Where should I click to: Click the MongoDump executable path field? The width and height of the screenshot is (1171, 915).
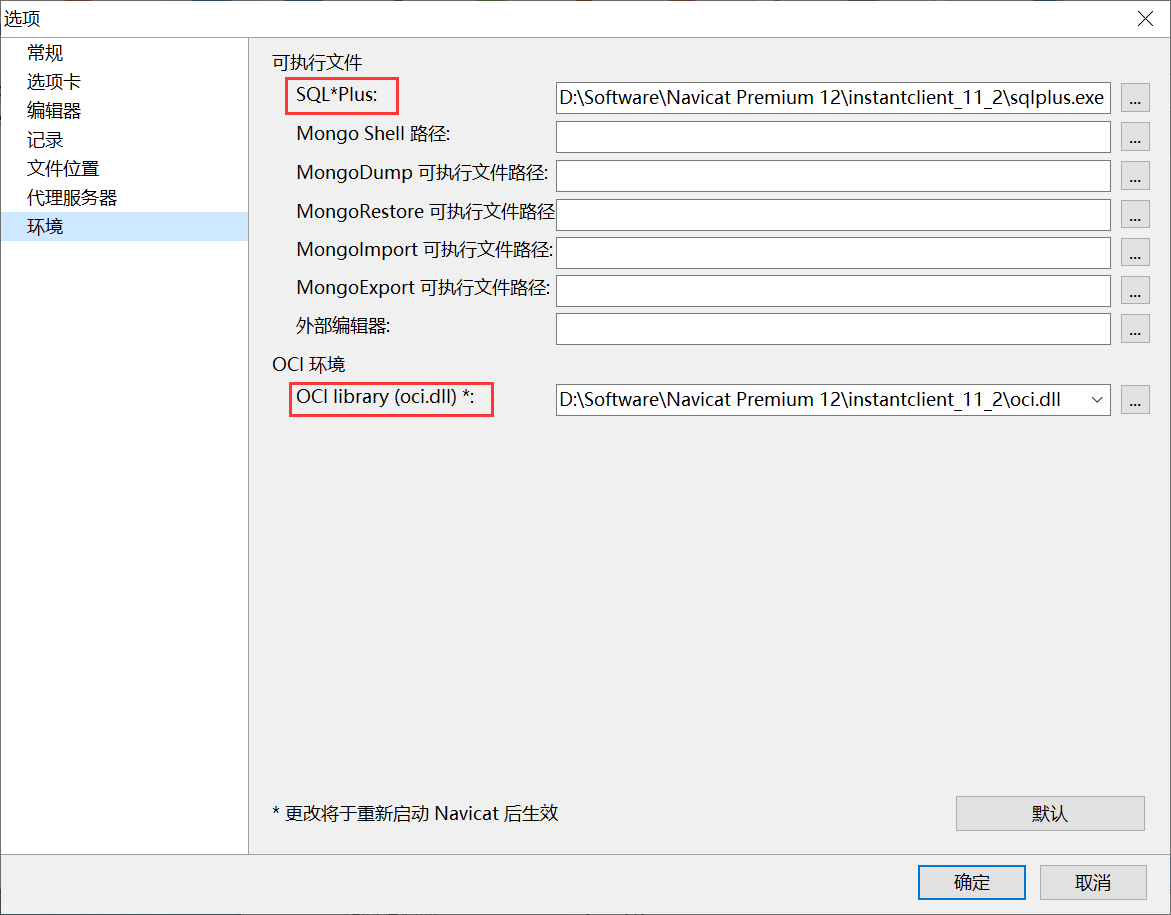pos(833,176)
